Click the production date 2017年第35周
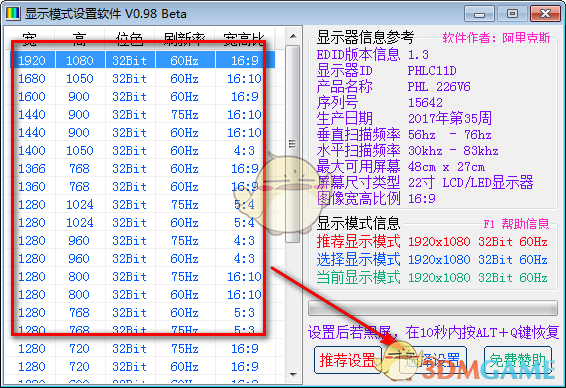The height and width of the screenshot is (388, 566). [x=450, y=118]
